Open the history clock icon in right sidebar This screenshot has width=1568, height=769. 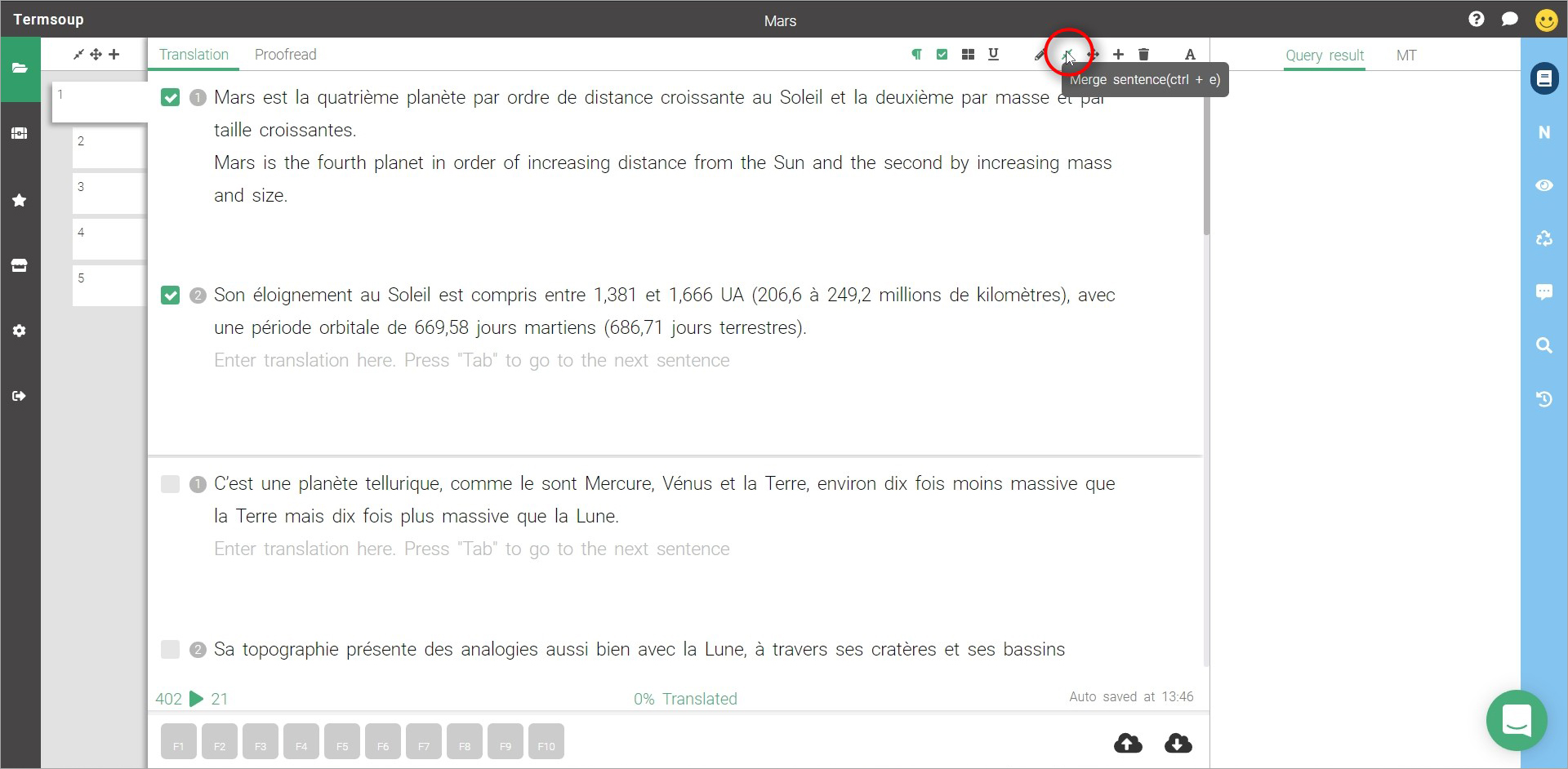tap(1544, 399)
